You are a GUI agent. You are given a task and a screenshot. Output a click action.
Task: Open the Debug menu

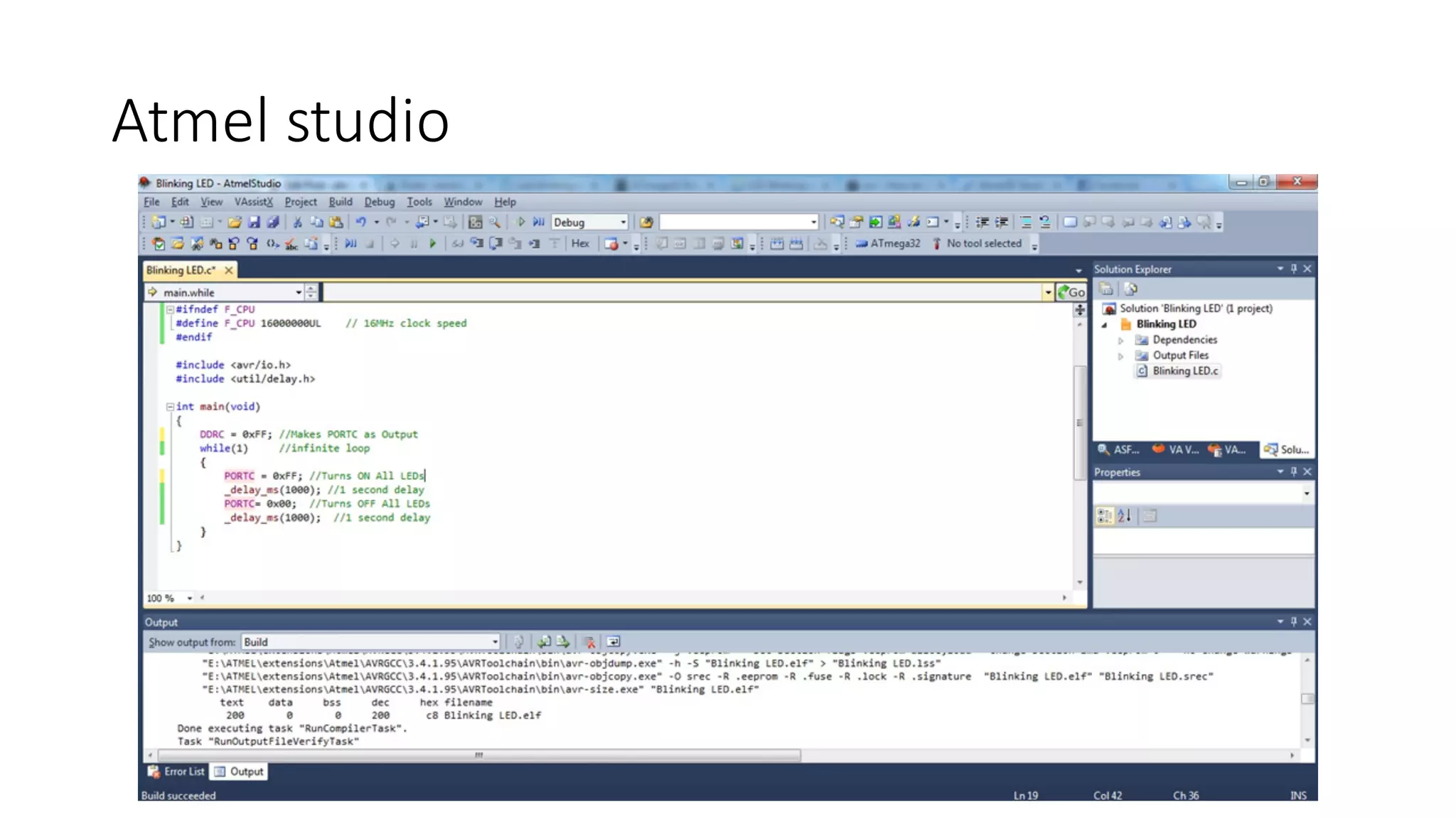coord(380,202)
